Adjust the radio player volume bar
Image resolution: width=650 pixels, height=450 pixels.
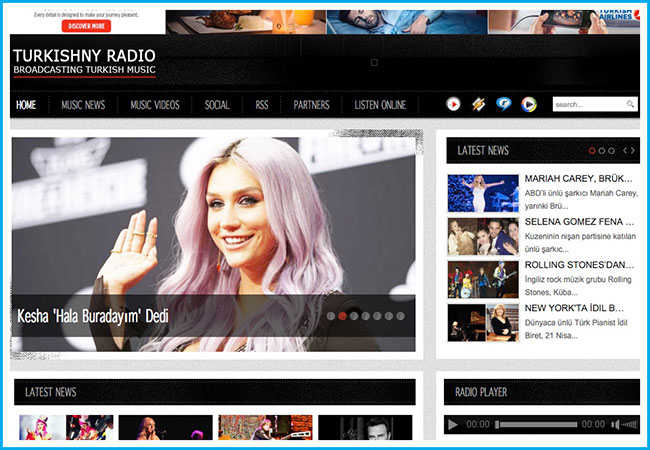click(629, 424)
